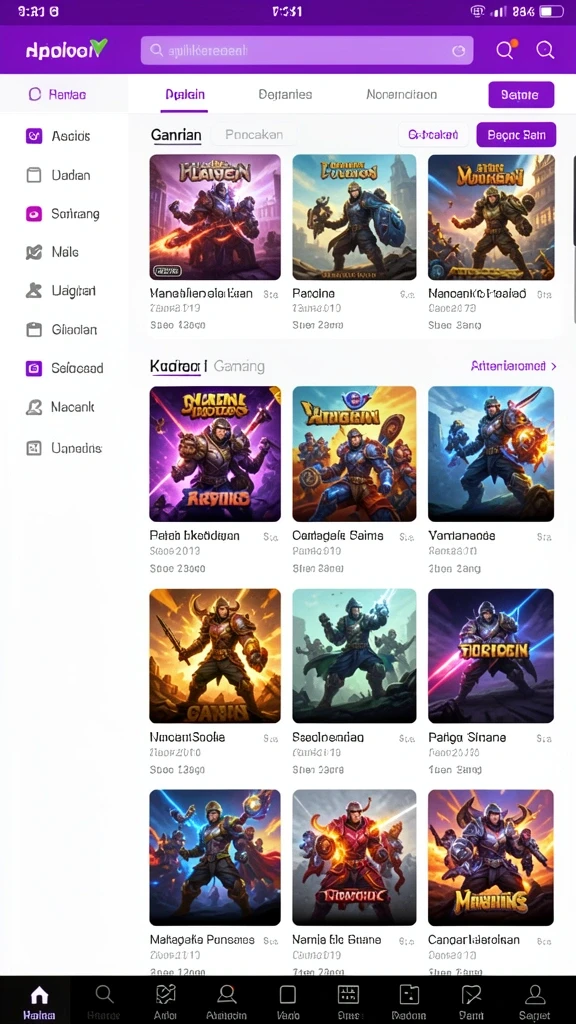The width and height of the screenshot is (576, 1024).
Task: Open the Paroine game thumbnail with shield warrior
Action: [354, 217]
